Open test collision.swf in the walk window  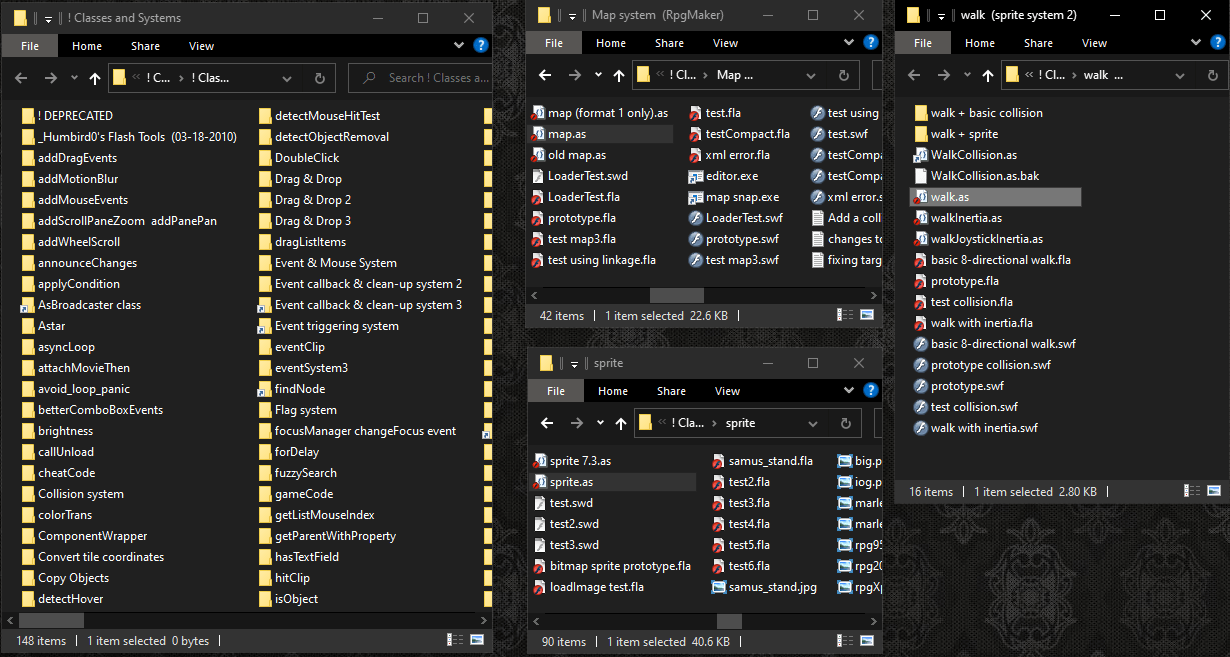(973, 407)
